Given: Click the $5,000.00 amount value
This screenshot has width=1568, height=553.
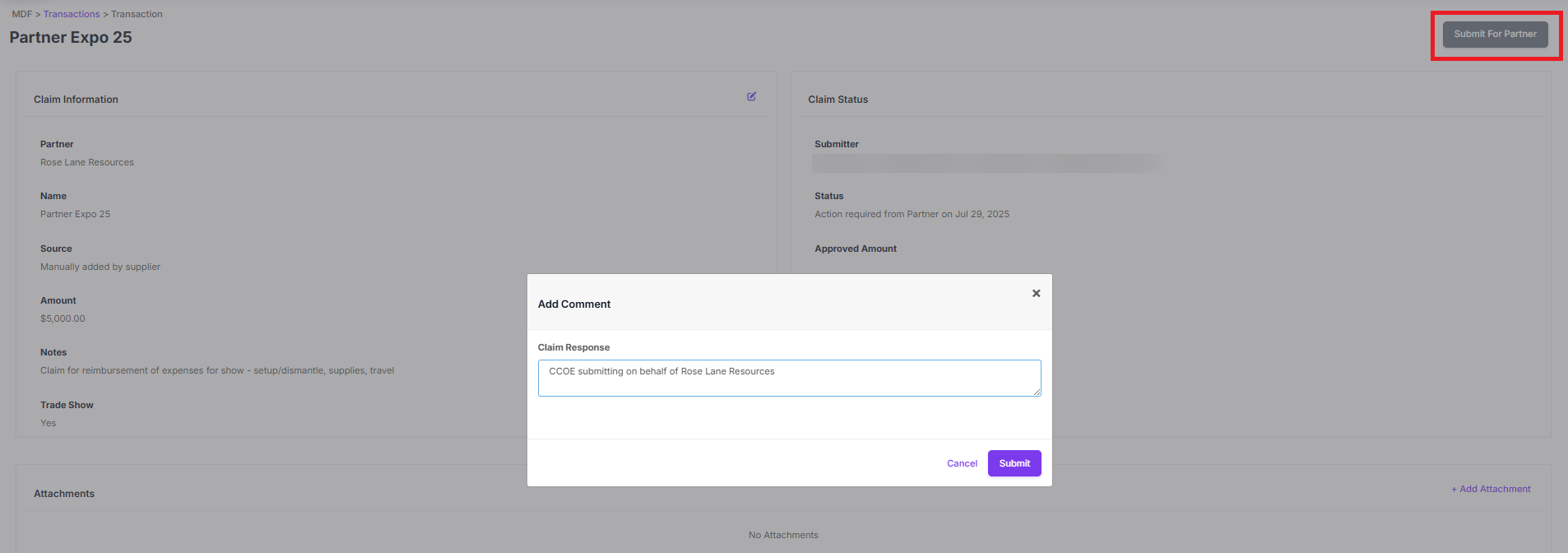Looking at the screenshot, I should (63, 318).
